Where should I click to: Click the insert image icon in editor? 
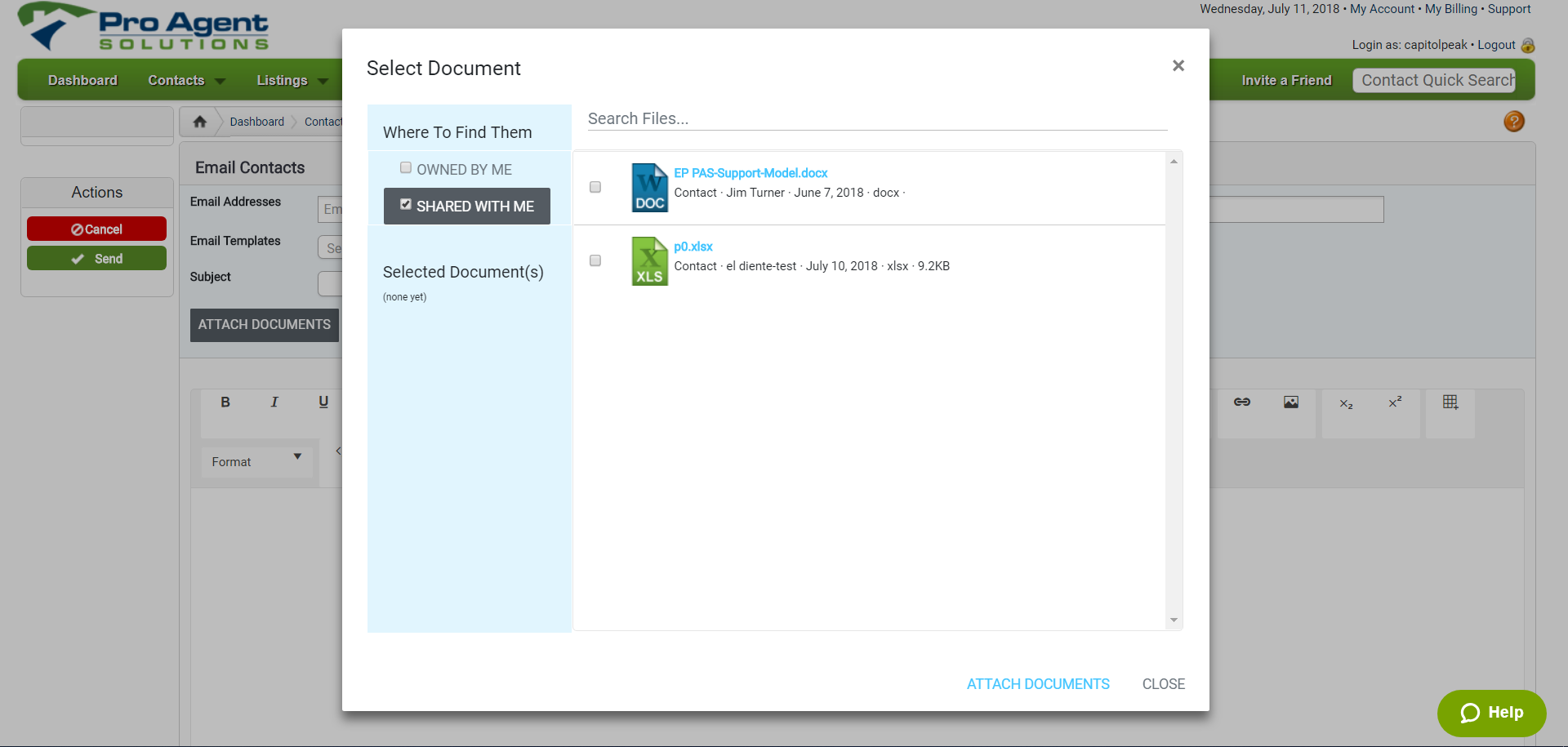click(x=1291, y=402)
